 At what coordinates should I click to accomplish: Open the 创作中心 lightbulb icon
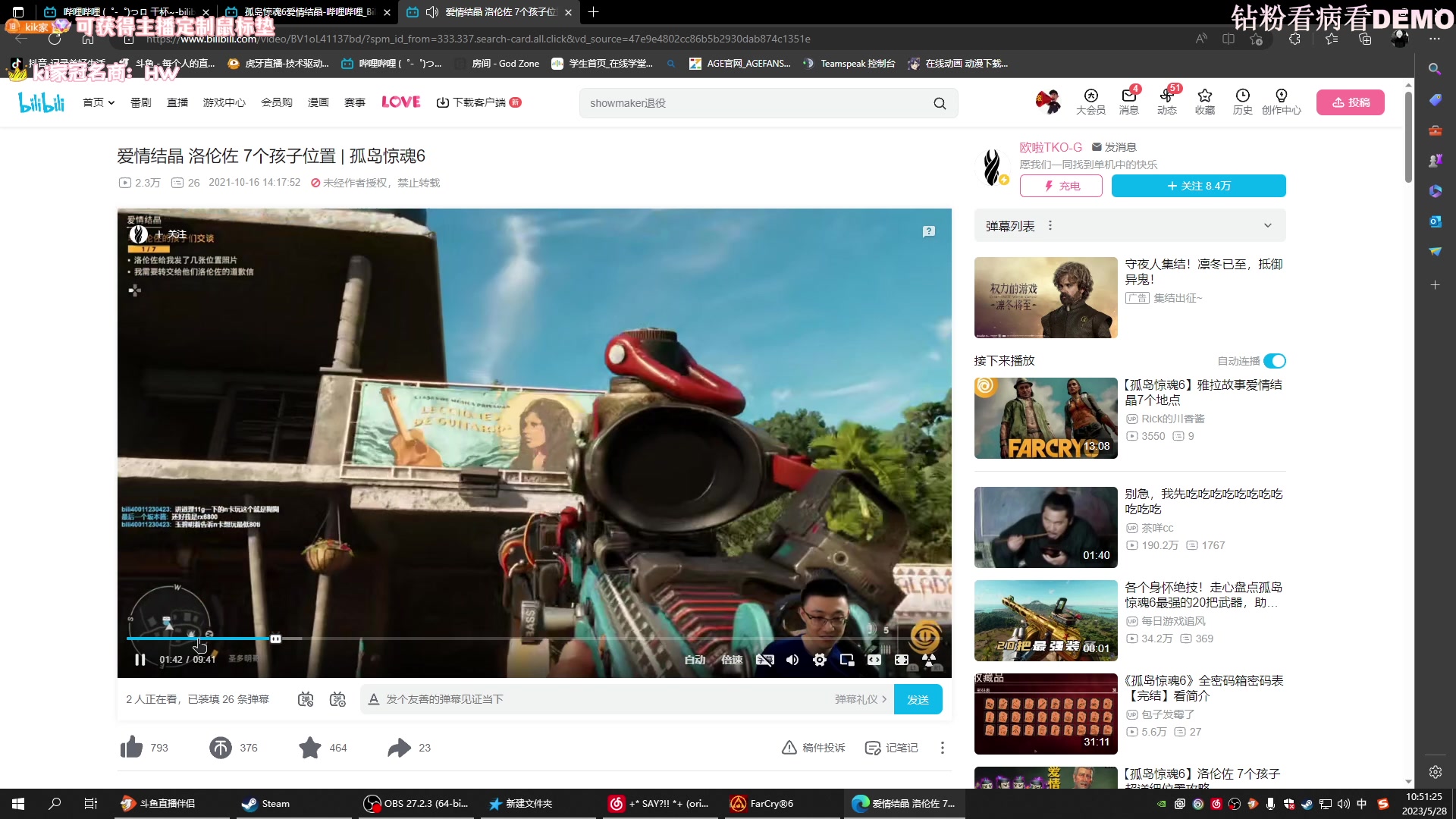tap(1281, 102)
